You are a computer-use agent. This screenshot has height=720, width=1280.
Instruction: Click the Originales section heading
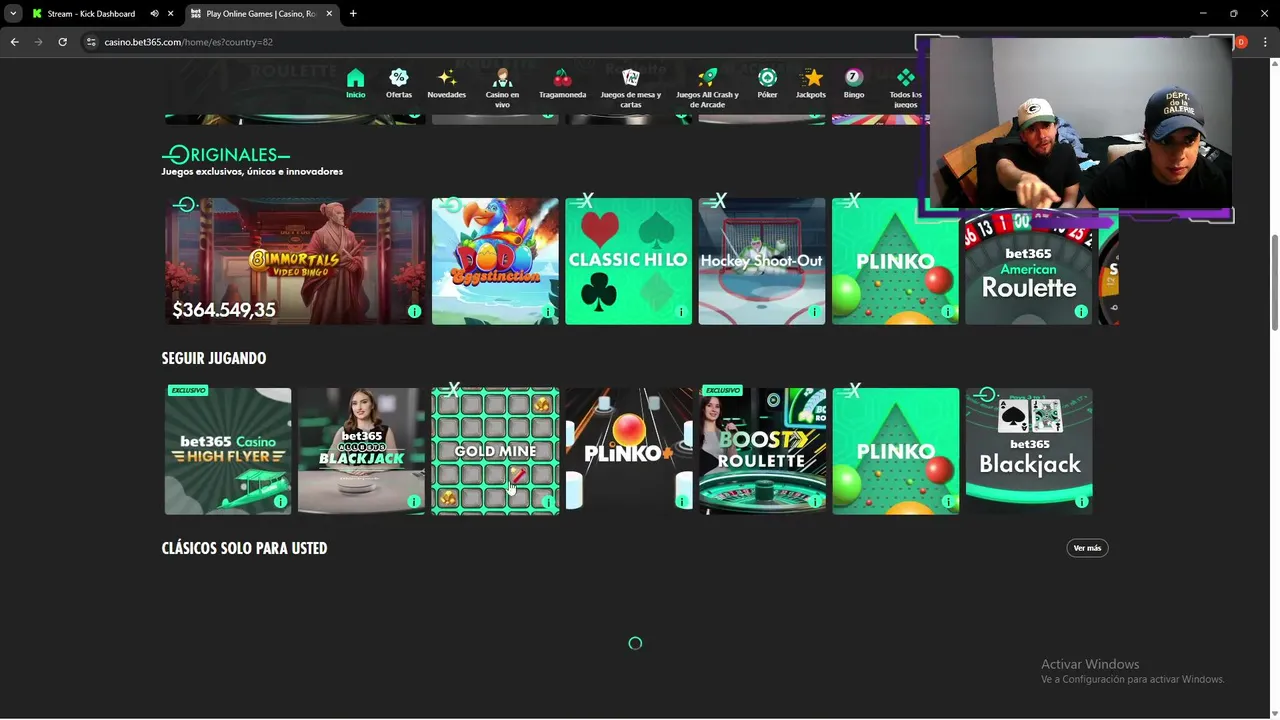(226, 155)
